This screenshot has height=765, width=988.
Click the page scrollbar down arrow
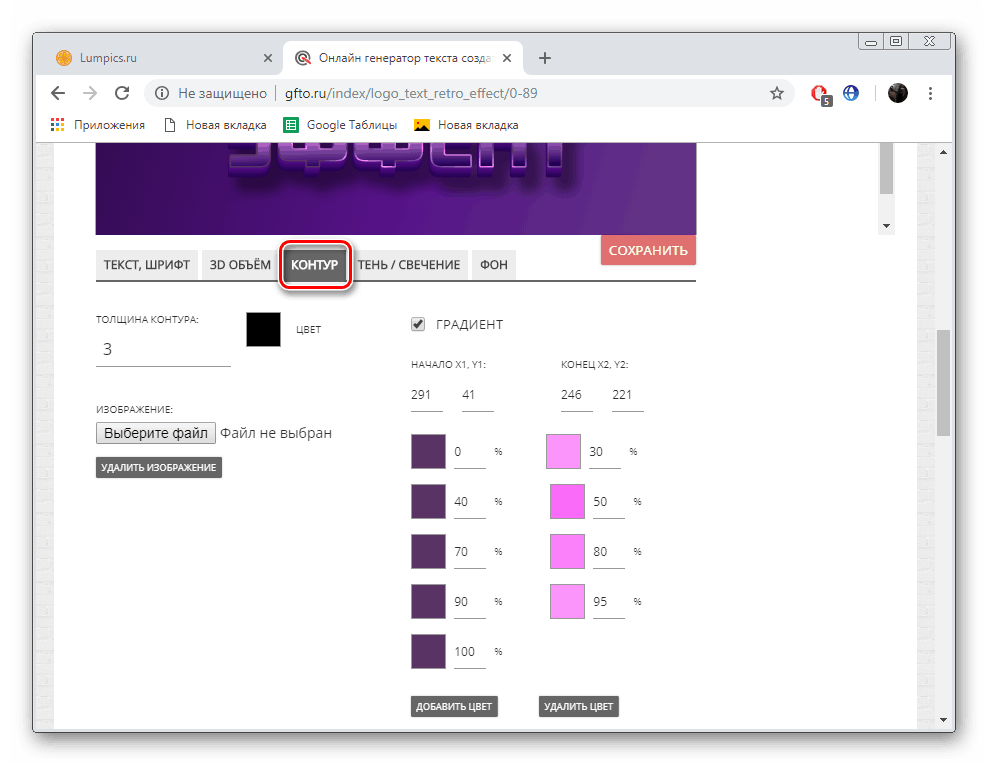pos(943,720)
